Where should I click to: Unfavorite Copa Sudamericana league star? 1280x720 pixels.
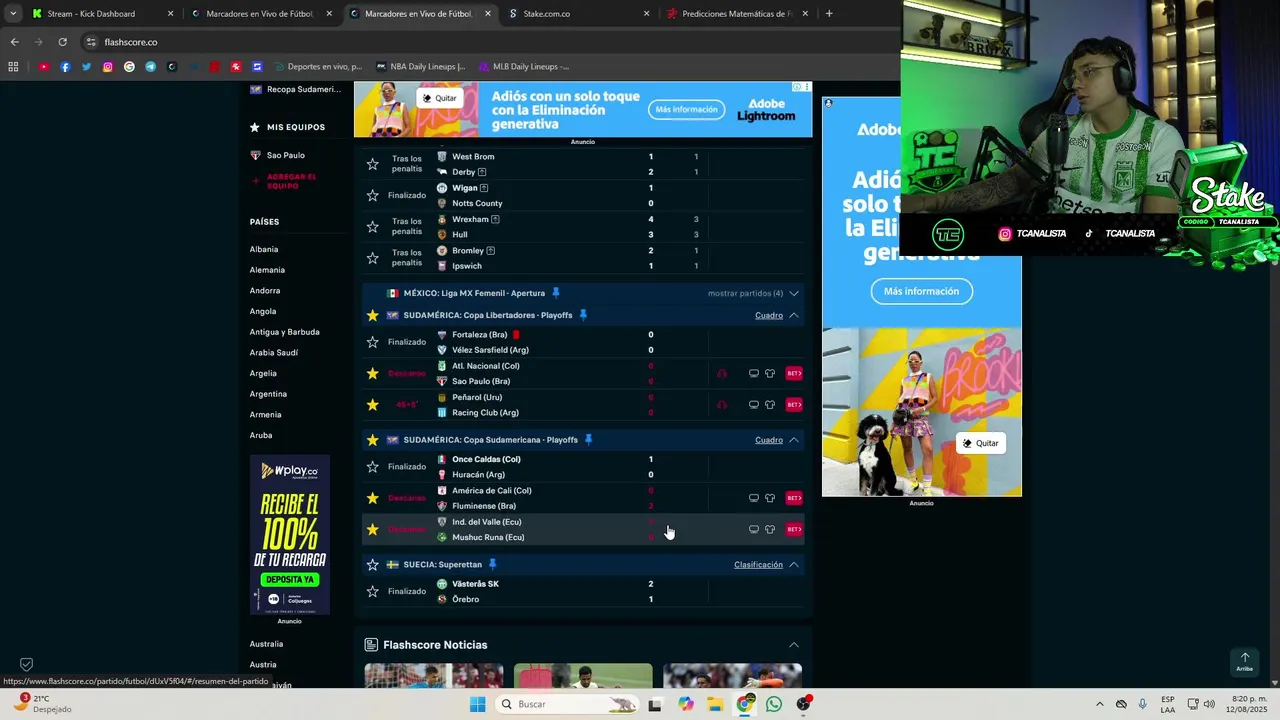[x=373, y=440]
